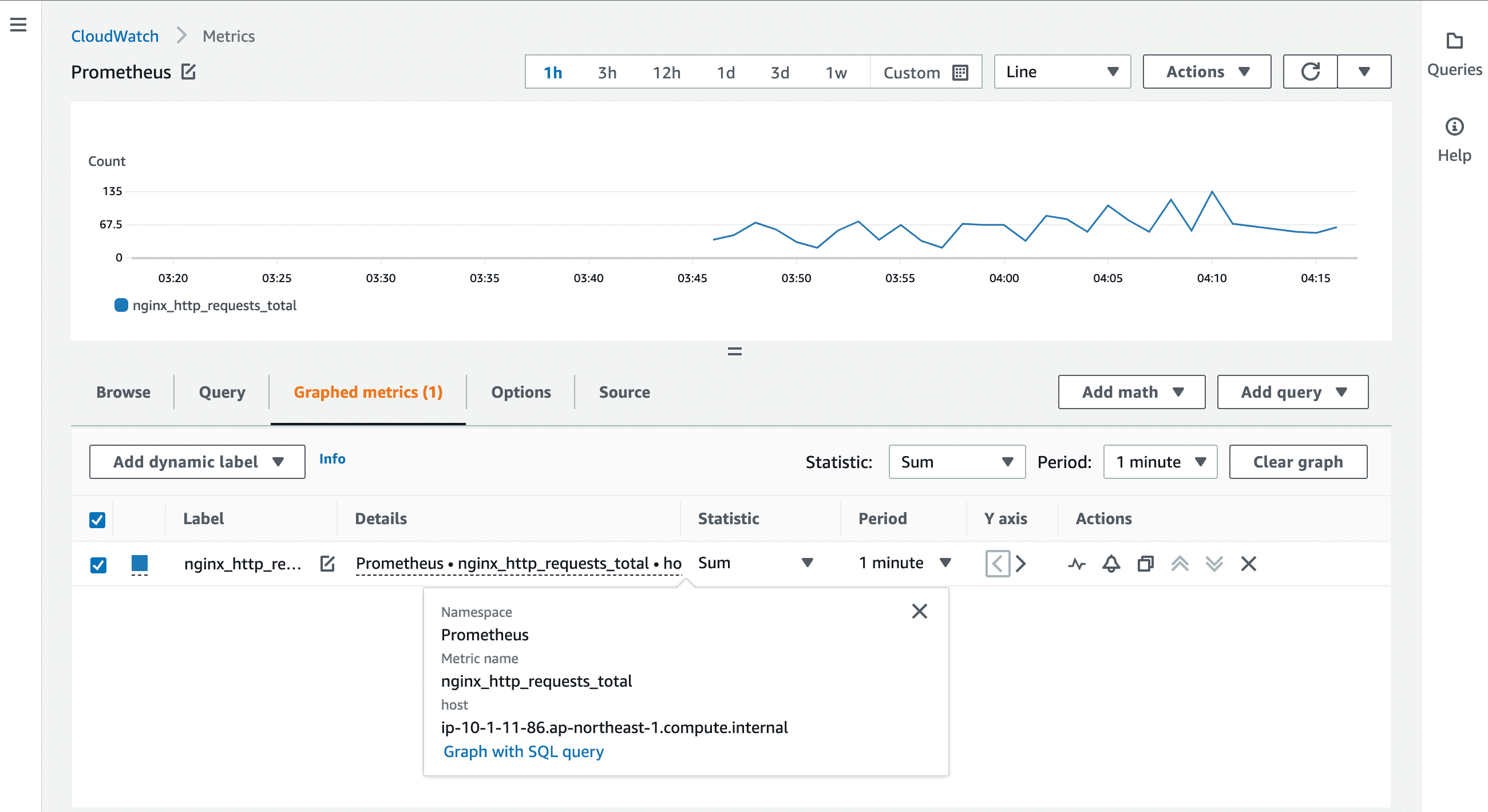Open the refresh interval options dropdown

click(x=1364, y=72)
